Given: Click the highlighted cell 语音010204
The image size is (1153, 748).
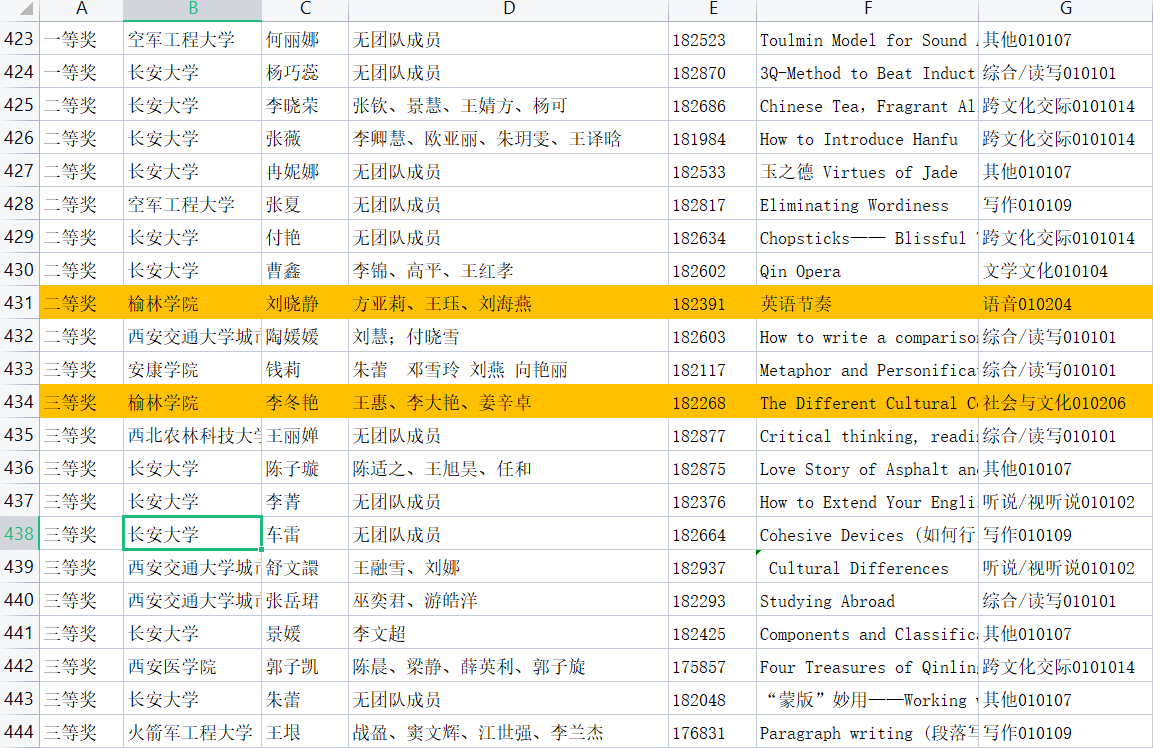Looking at the screenshot, I should (x=1064, y=304).
